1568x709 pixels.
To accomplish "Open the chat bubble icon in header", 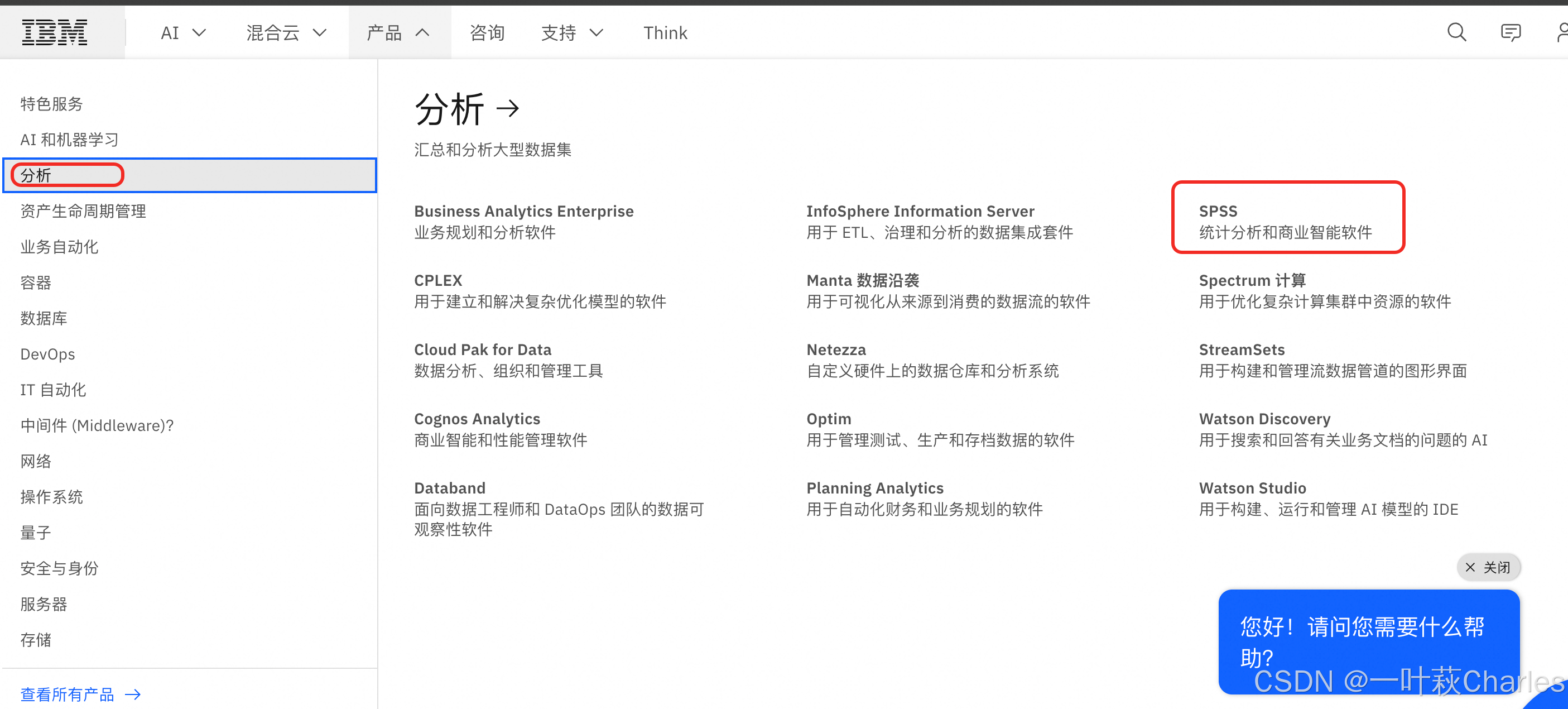I will coord(1510,32).
